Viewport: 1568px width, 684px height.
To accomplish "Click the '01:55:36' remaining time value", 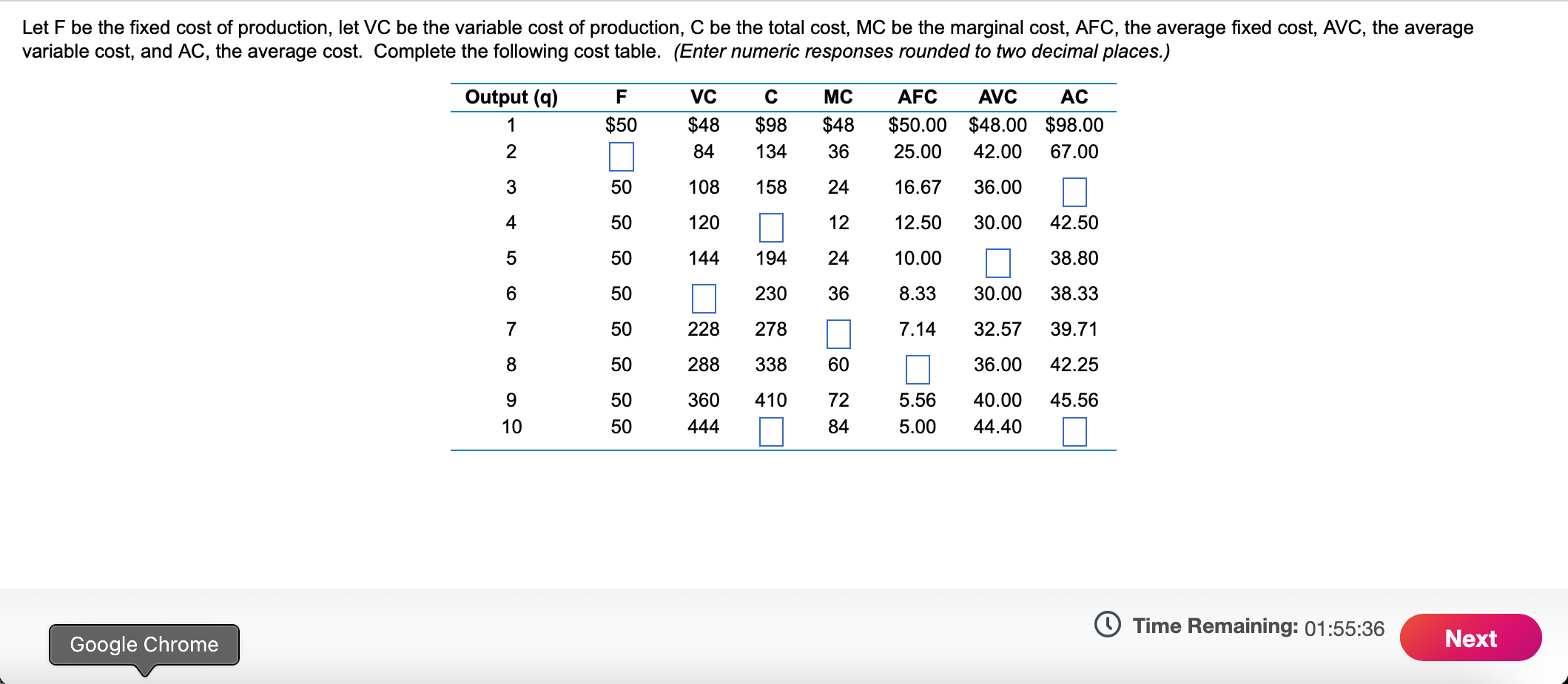I will [x=1344, y=629].
